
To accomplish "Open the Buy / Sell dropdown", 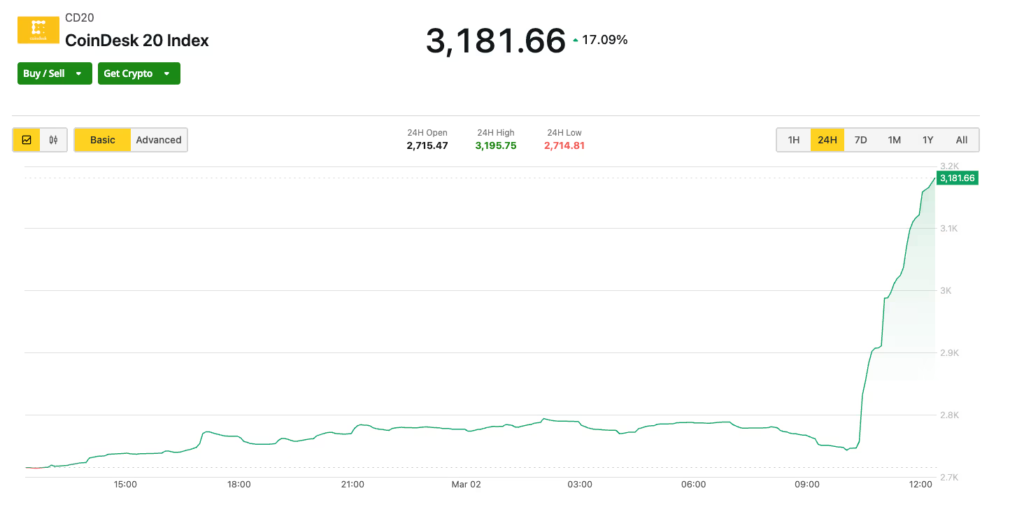I will 55,73.
